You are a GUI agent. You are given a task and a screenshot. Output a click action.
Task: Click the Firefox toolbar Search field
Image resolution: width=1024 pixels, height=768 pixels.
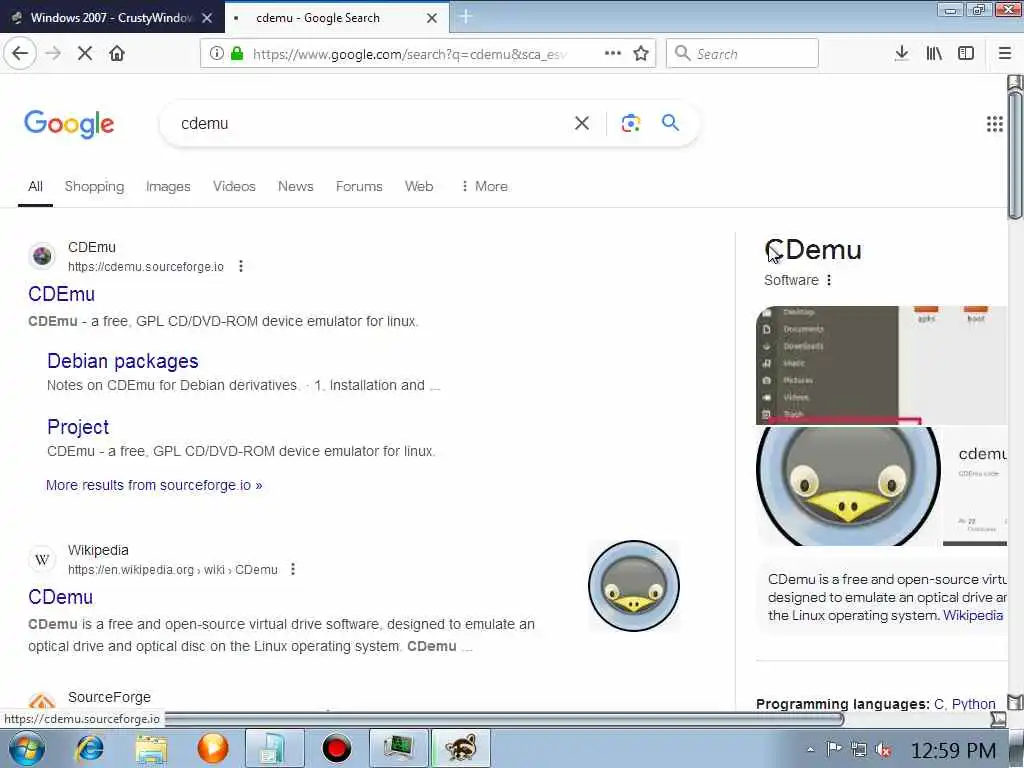tap(742, 54)
